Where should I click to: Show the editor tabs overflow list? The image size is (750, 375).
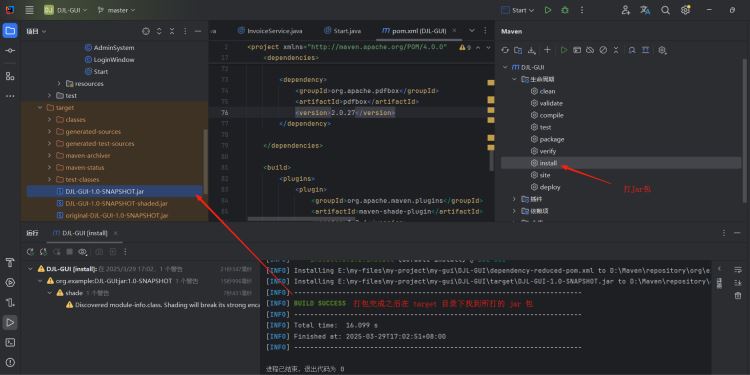[x=472, y=31]
